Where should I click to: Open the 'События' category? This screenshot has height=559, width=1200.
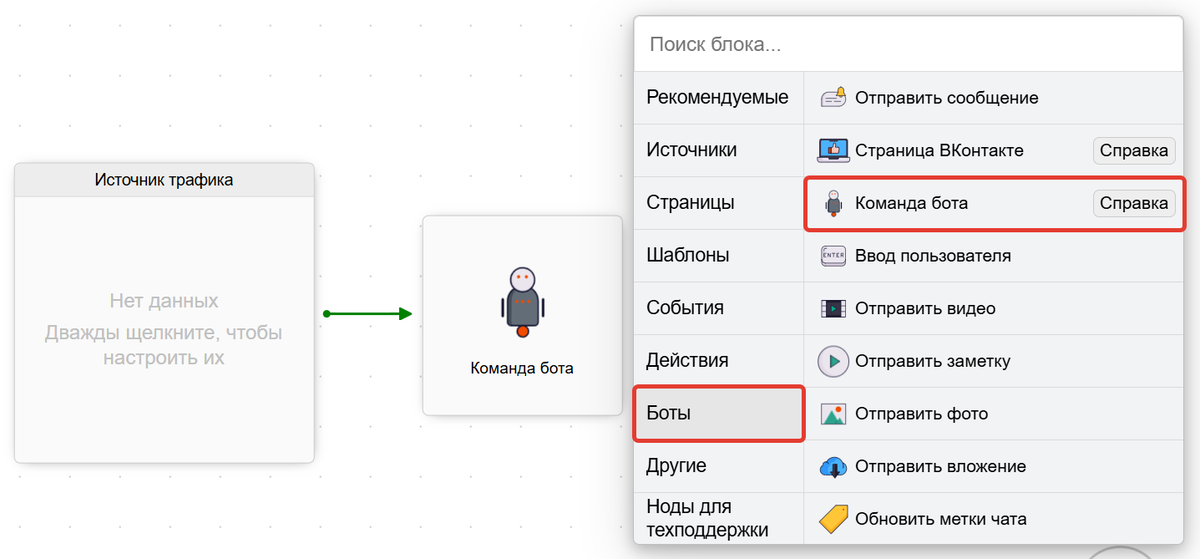(x=719, y=308)
